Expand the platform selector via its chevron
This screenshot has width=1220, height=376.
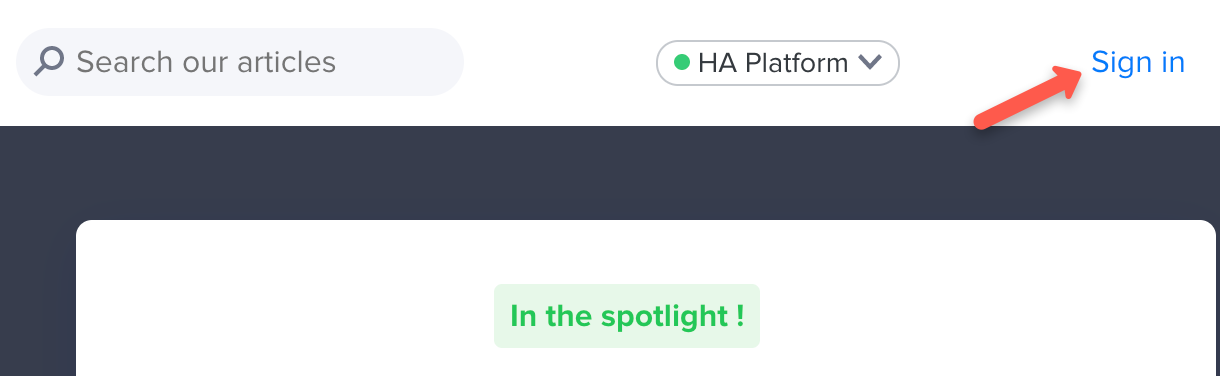click(x=869, y=63)
